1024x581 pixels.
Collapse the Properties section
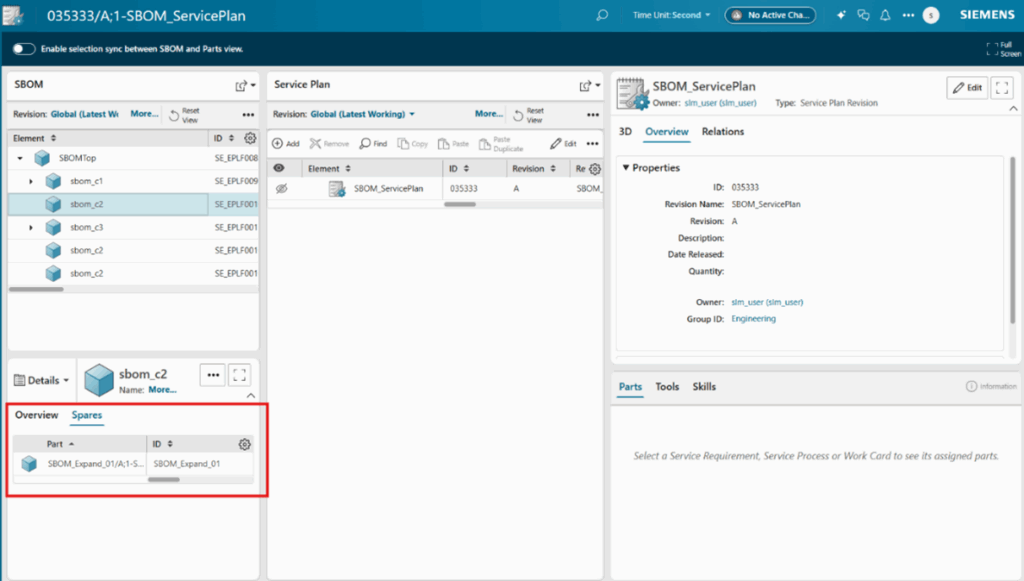626,168
